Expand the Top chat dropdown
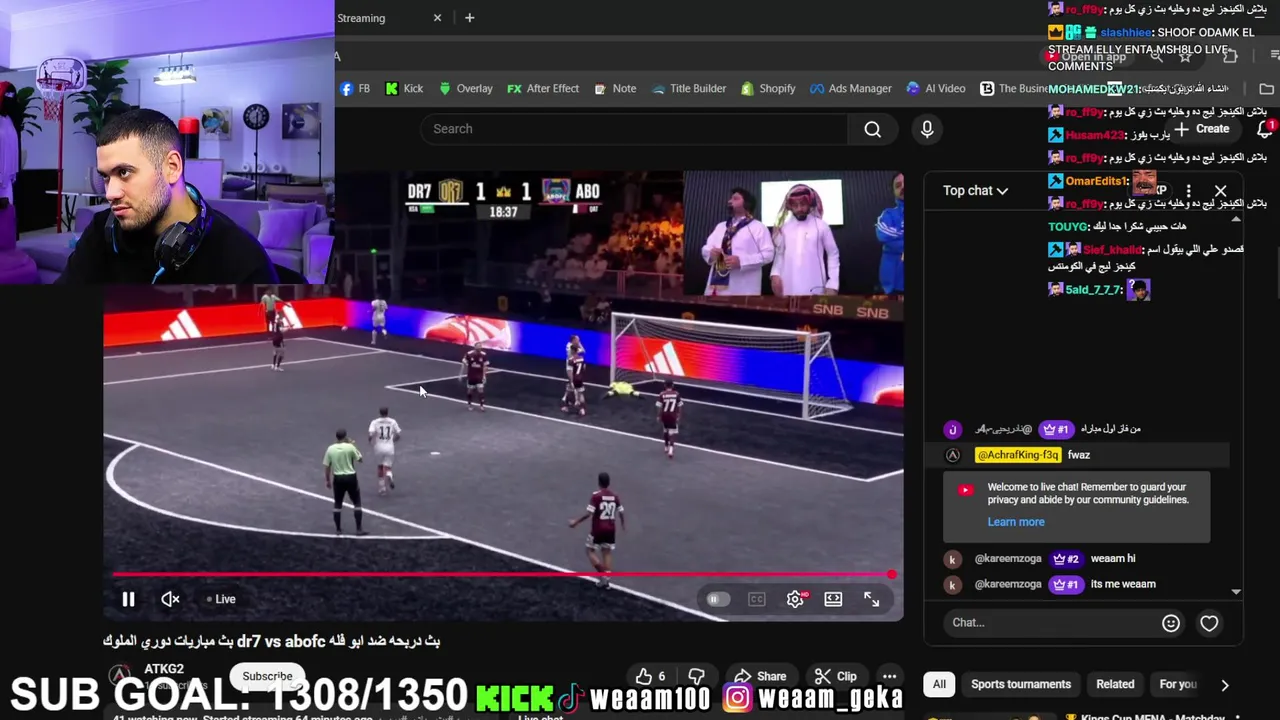Viewport: 1280px width, 720px height. 975,190
